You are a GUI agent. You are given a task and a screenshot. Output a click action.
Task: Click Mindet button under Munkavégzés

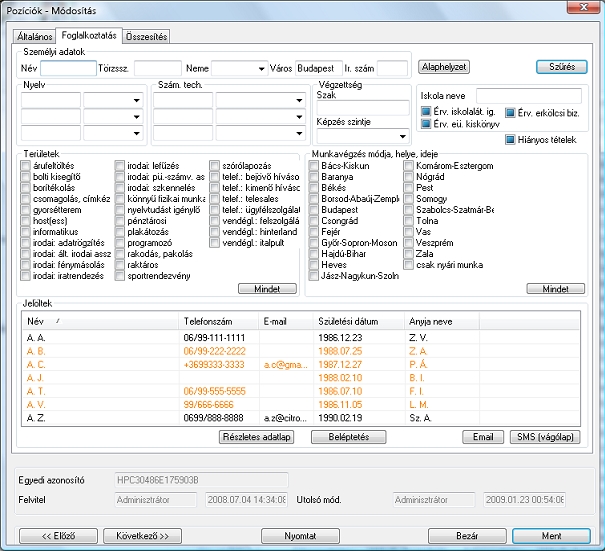(556, 289)
